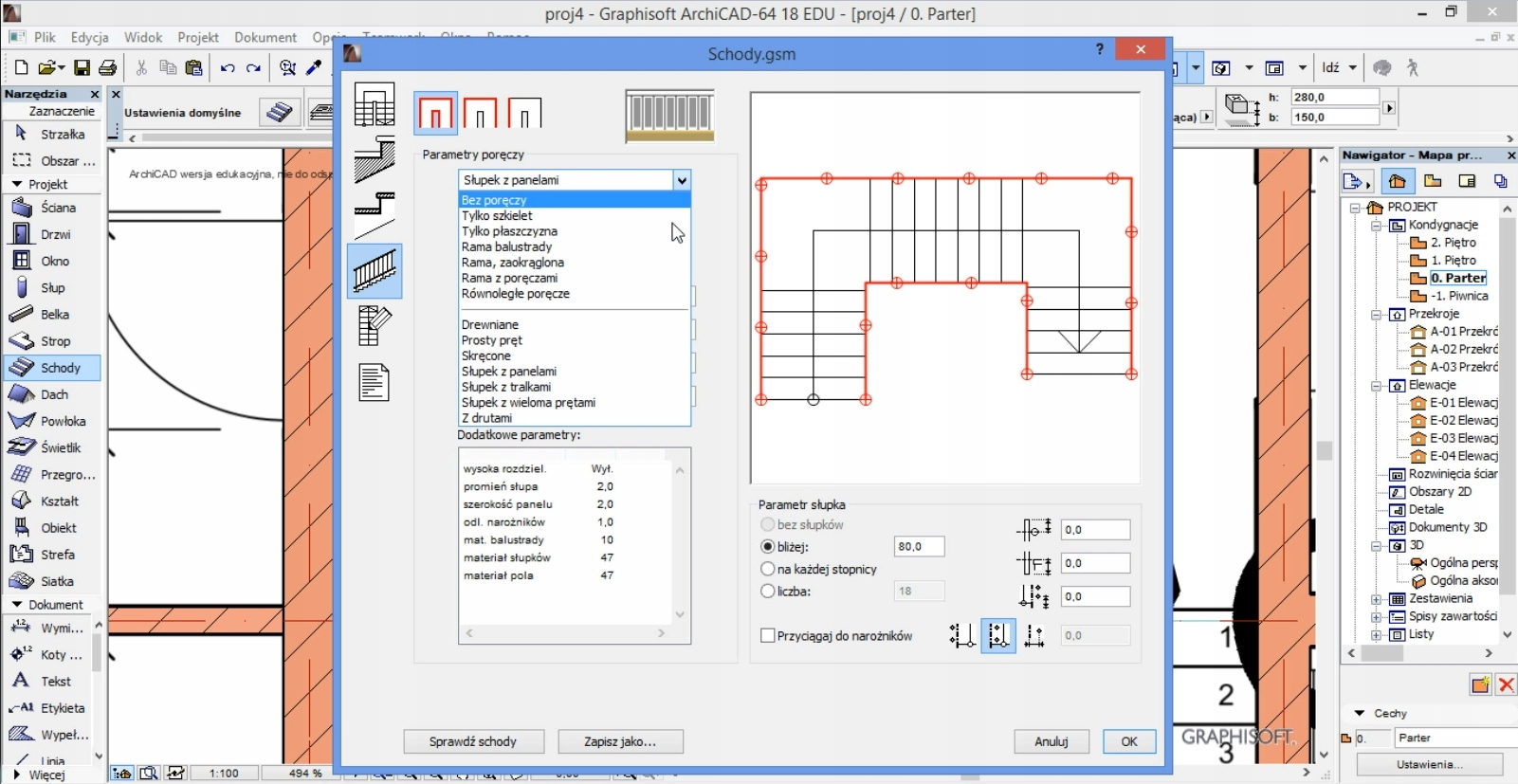Open the railing settings page in dialog

click(375, 271)
